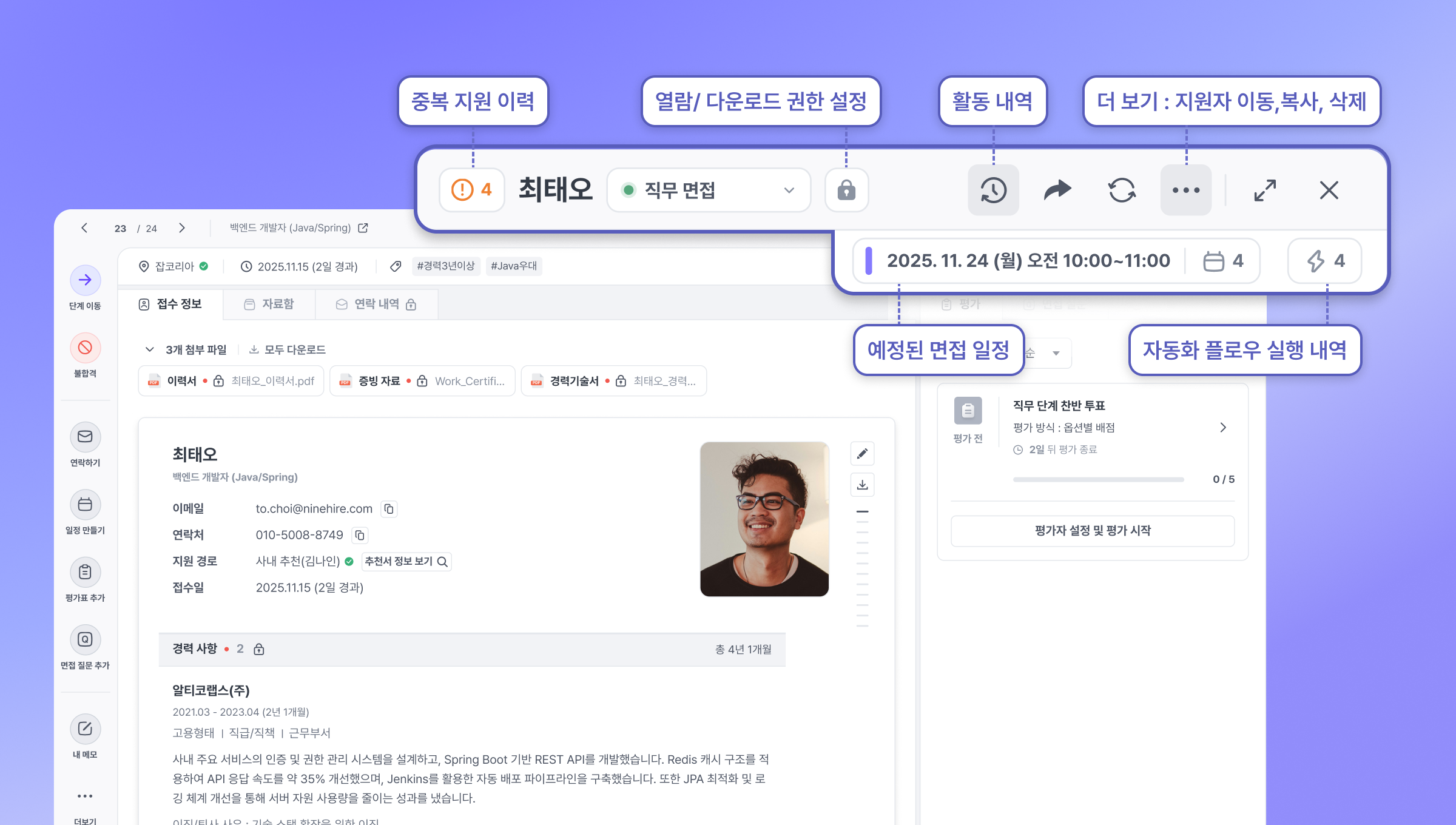The image size is (1456, 825).
Task: Open the activity history clock icon
Action: pyautogui.click(x=993, y=190)
